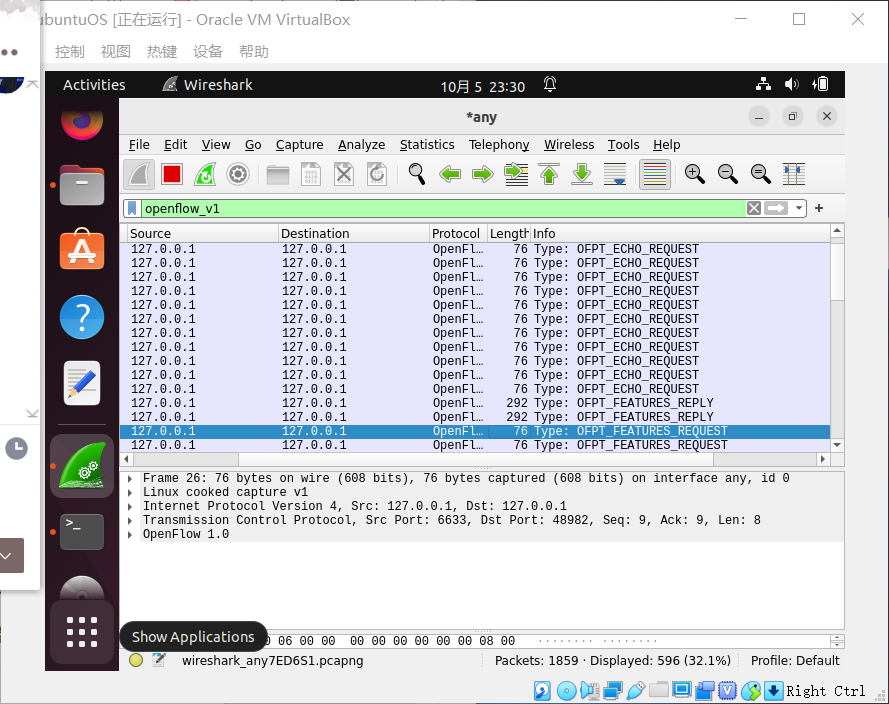Open Text Editor from dock

pos(82,383)
